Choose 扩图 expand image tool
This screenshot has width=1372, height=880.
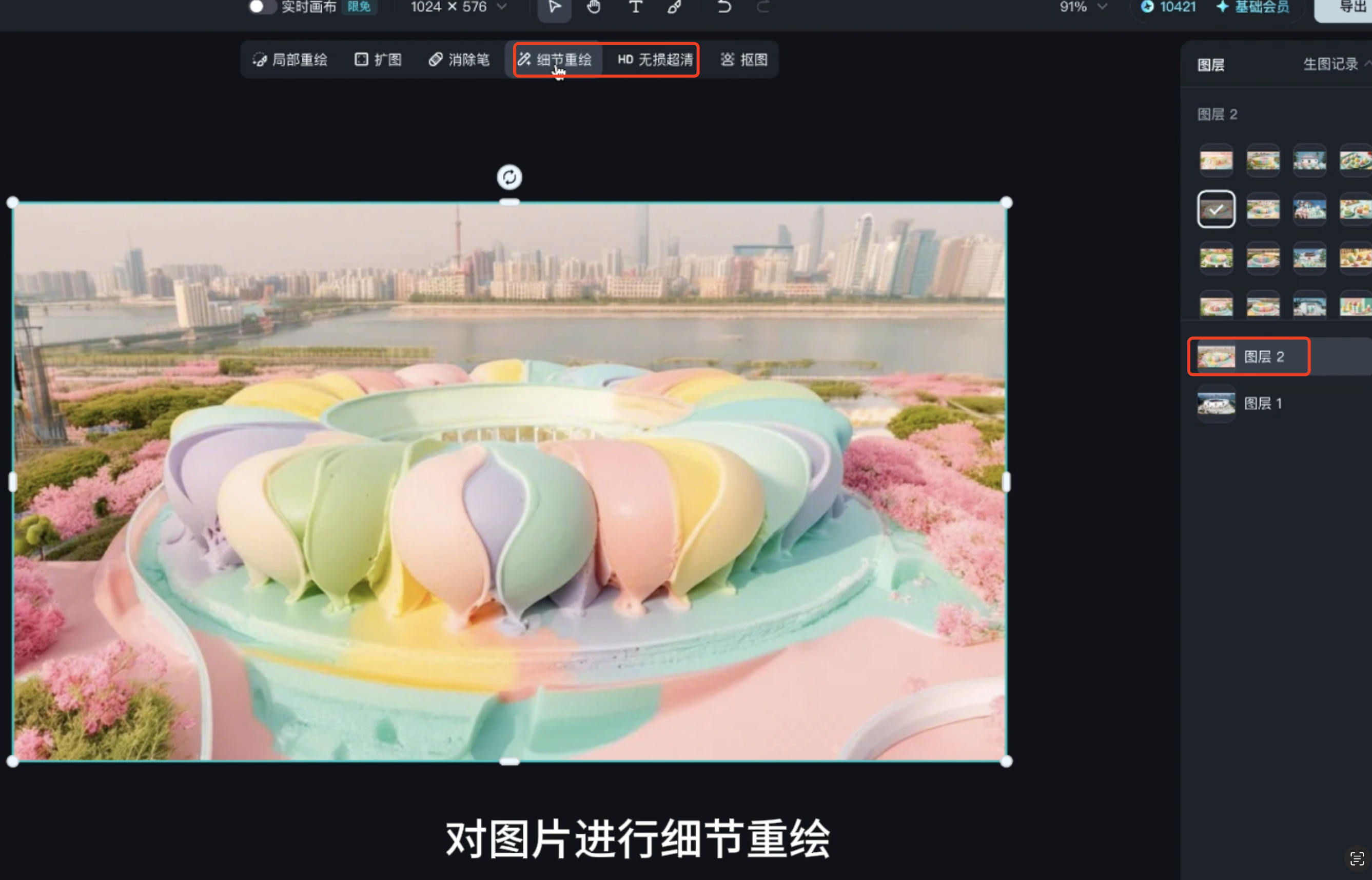[378, 59]
